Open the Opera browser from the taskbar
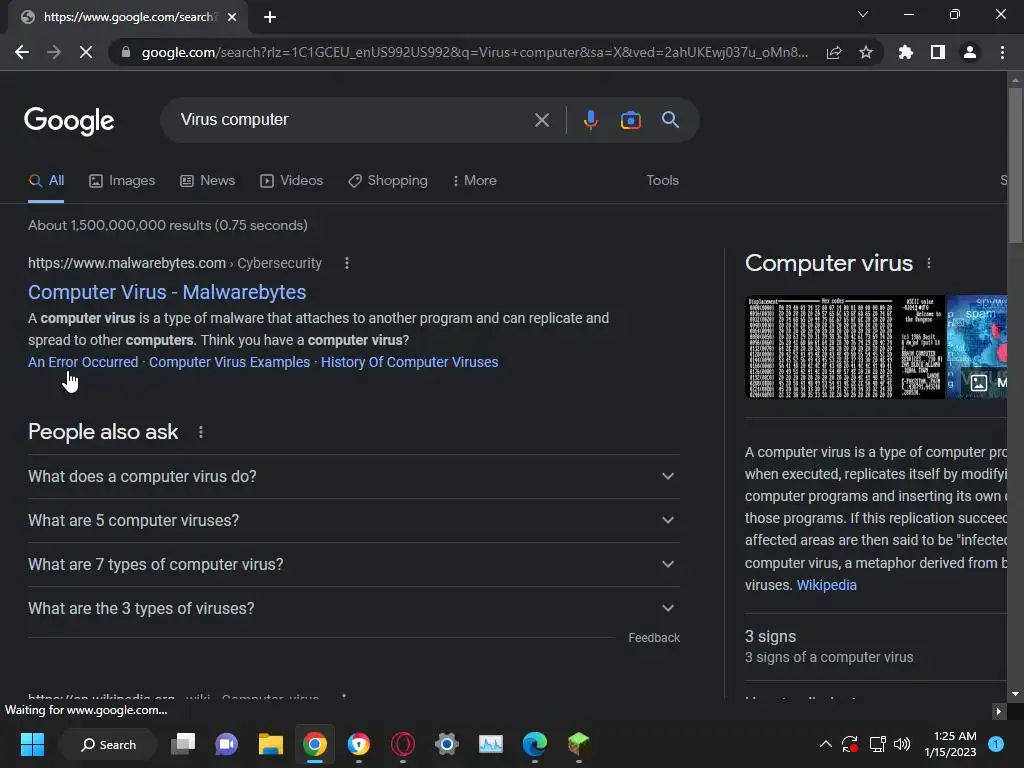Viewport: 1024px width, 768px height. click(x=402, y=744)
